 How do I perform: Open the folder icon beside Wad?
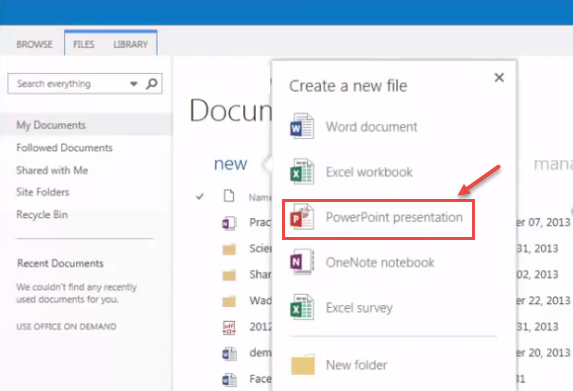tap(229, 301)
